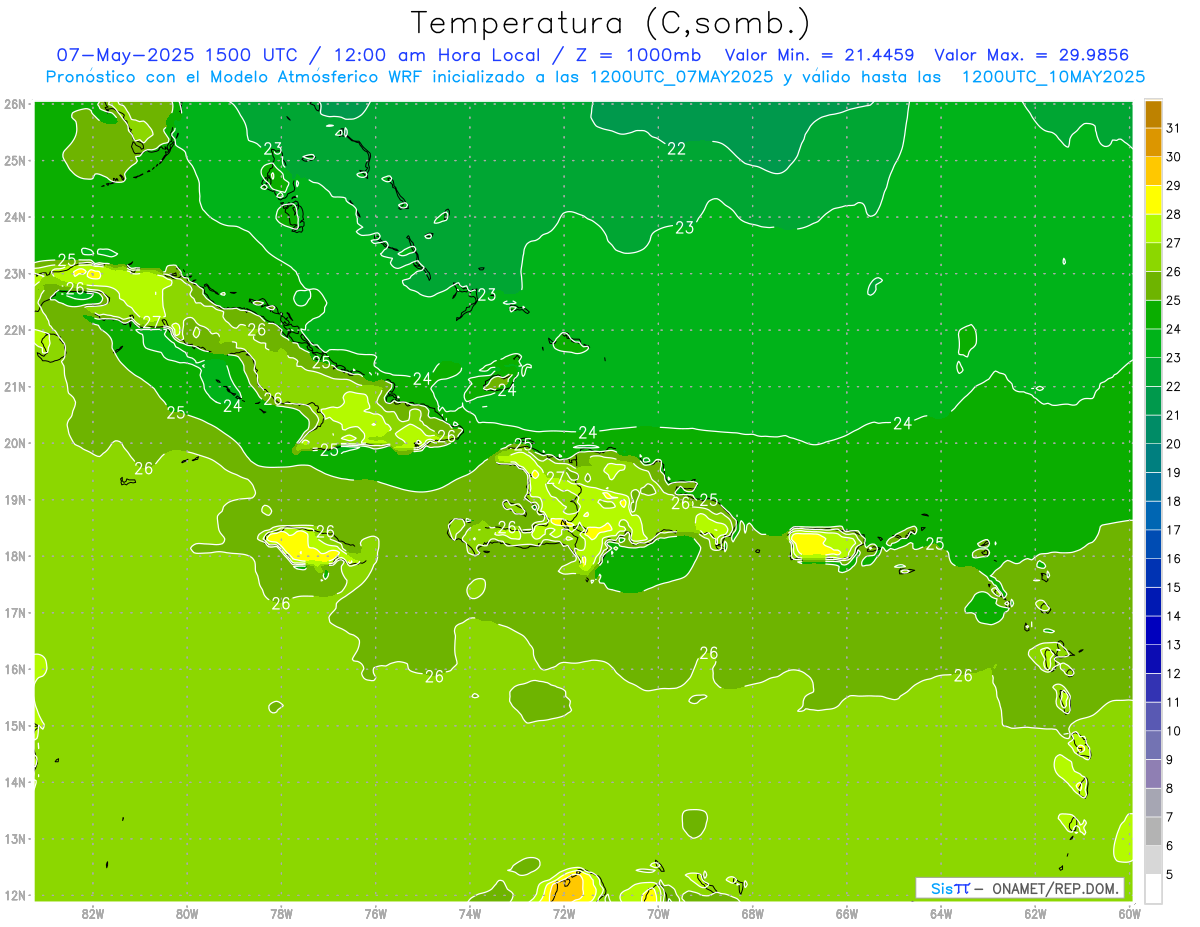Click the 16N latitude label
Screen dimensions: 1200x927
(15, 669)
